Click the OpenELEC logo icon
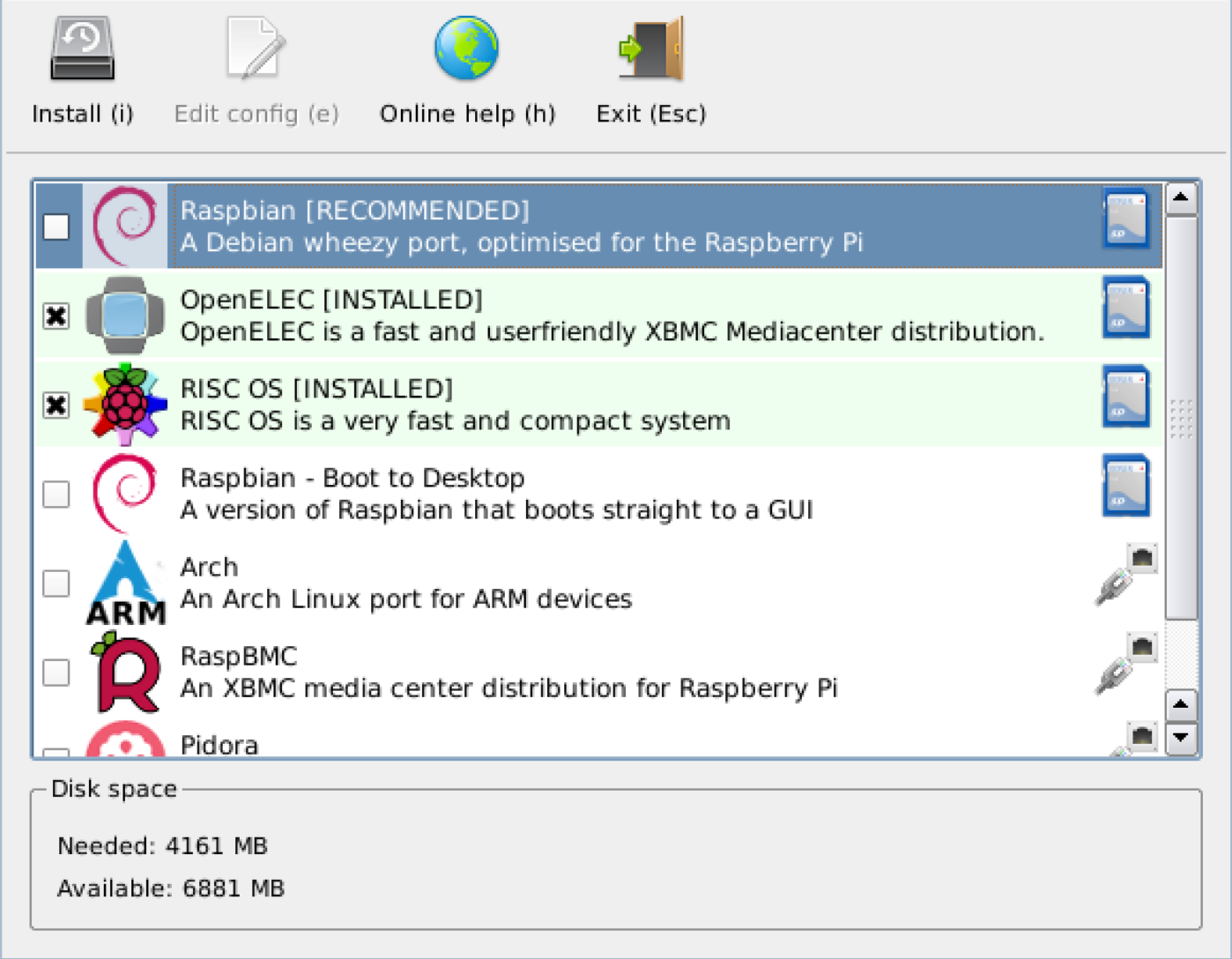The height and width of the screenshot is (959, 1232). coord(125,315)
